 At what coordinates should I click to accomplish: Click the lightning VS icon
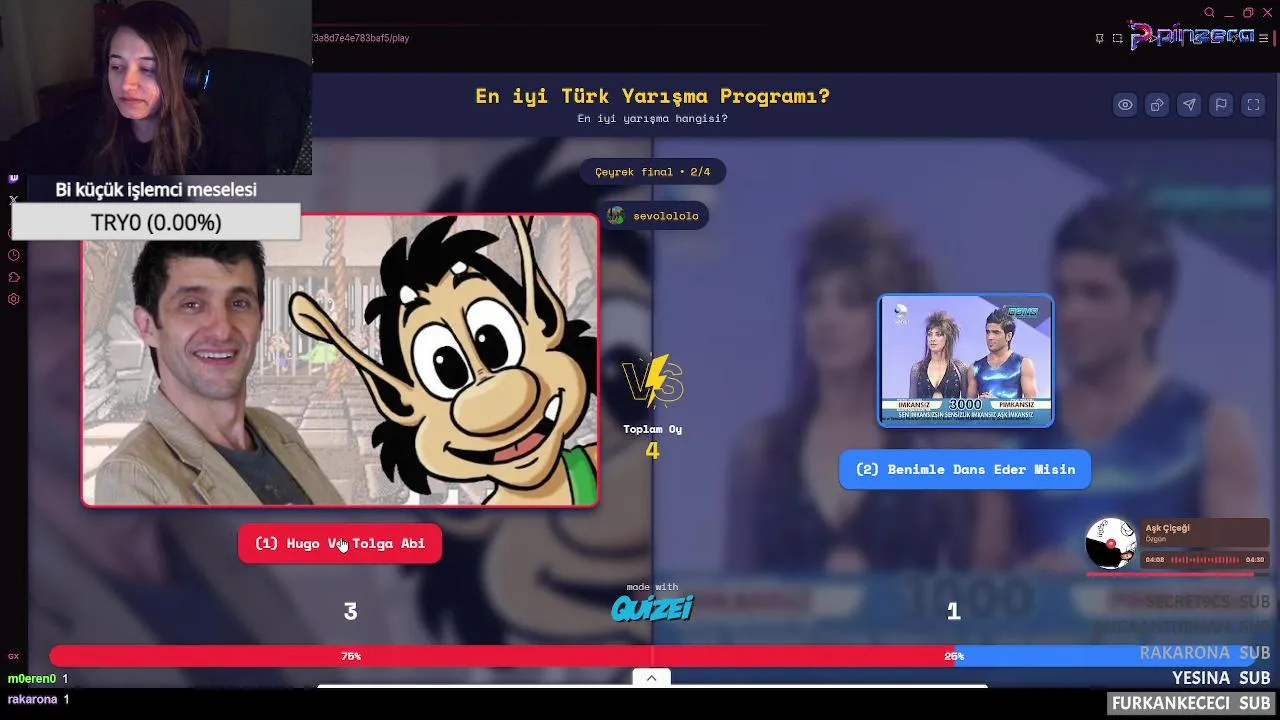[653, 382]
